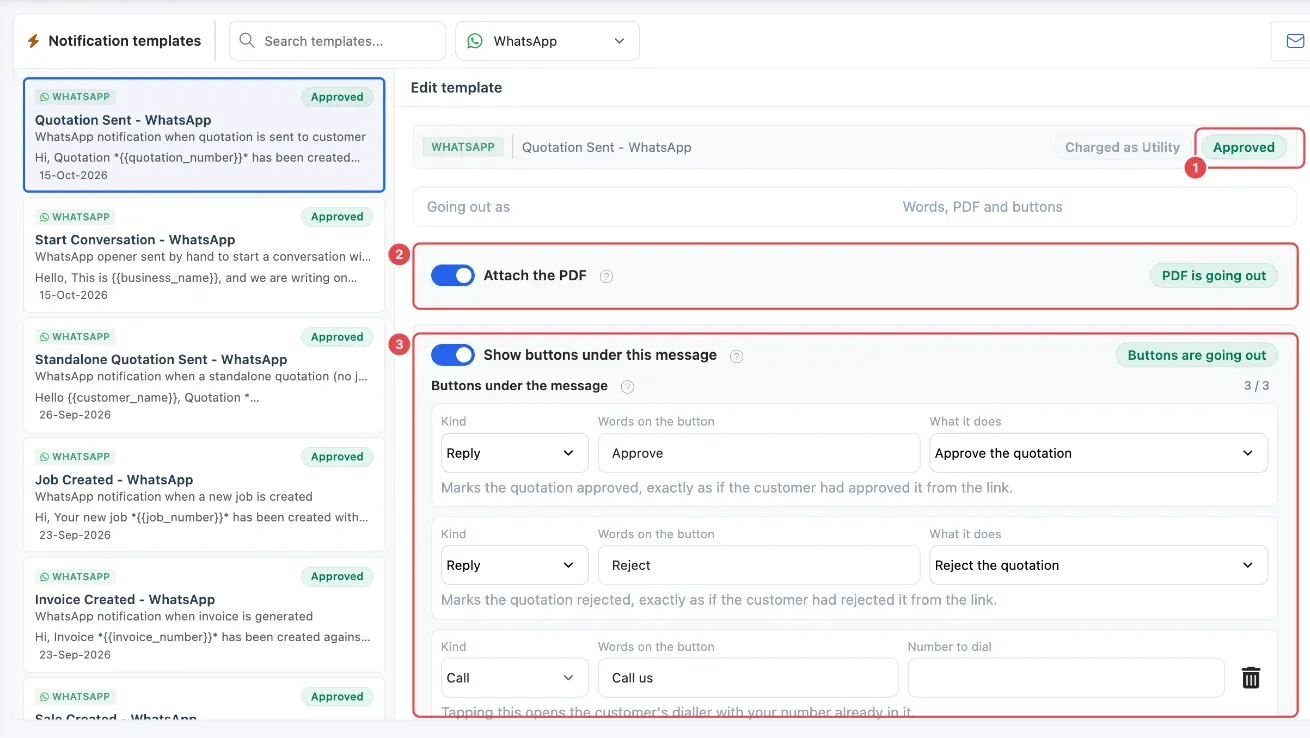Click the Notification templates title
Viewport: 1310px width, 738px height.
pyautogui.click(x=125, y=41)
